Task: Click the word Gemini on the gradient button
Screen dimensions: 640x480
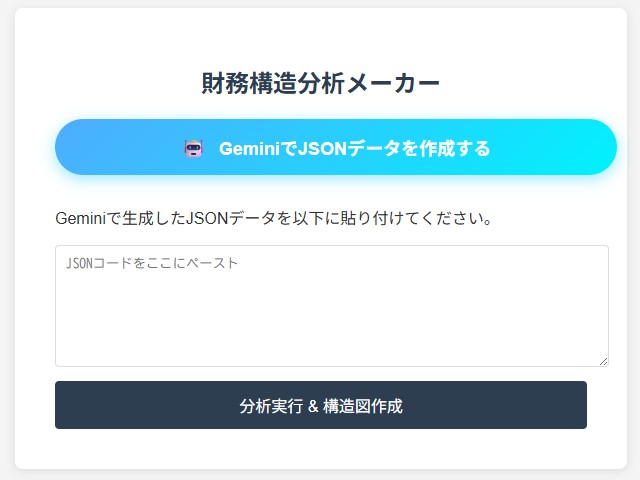Action: click(248, 148)
